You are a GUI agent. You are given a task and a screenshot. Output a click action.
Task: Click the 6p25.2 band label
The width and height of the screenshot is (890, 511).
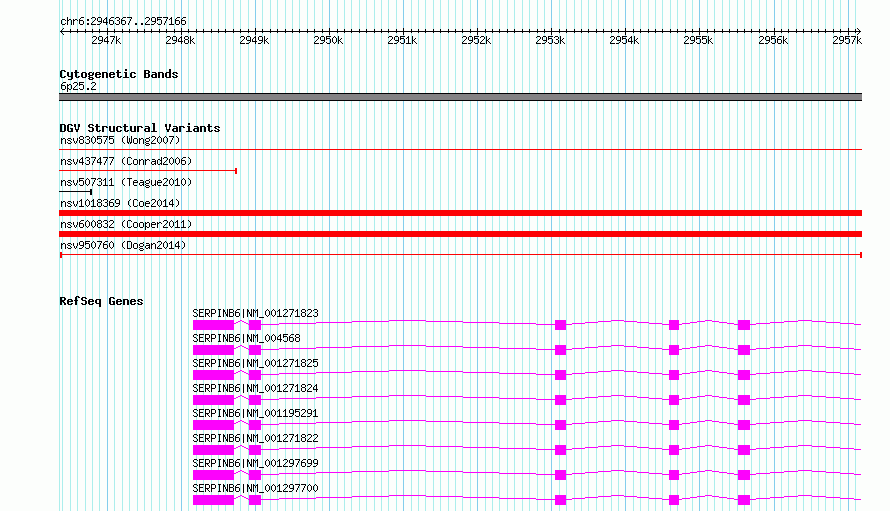click(78, 86)
